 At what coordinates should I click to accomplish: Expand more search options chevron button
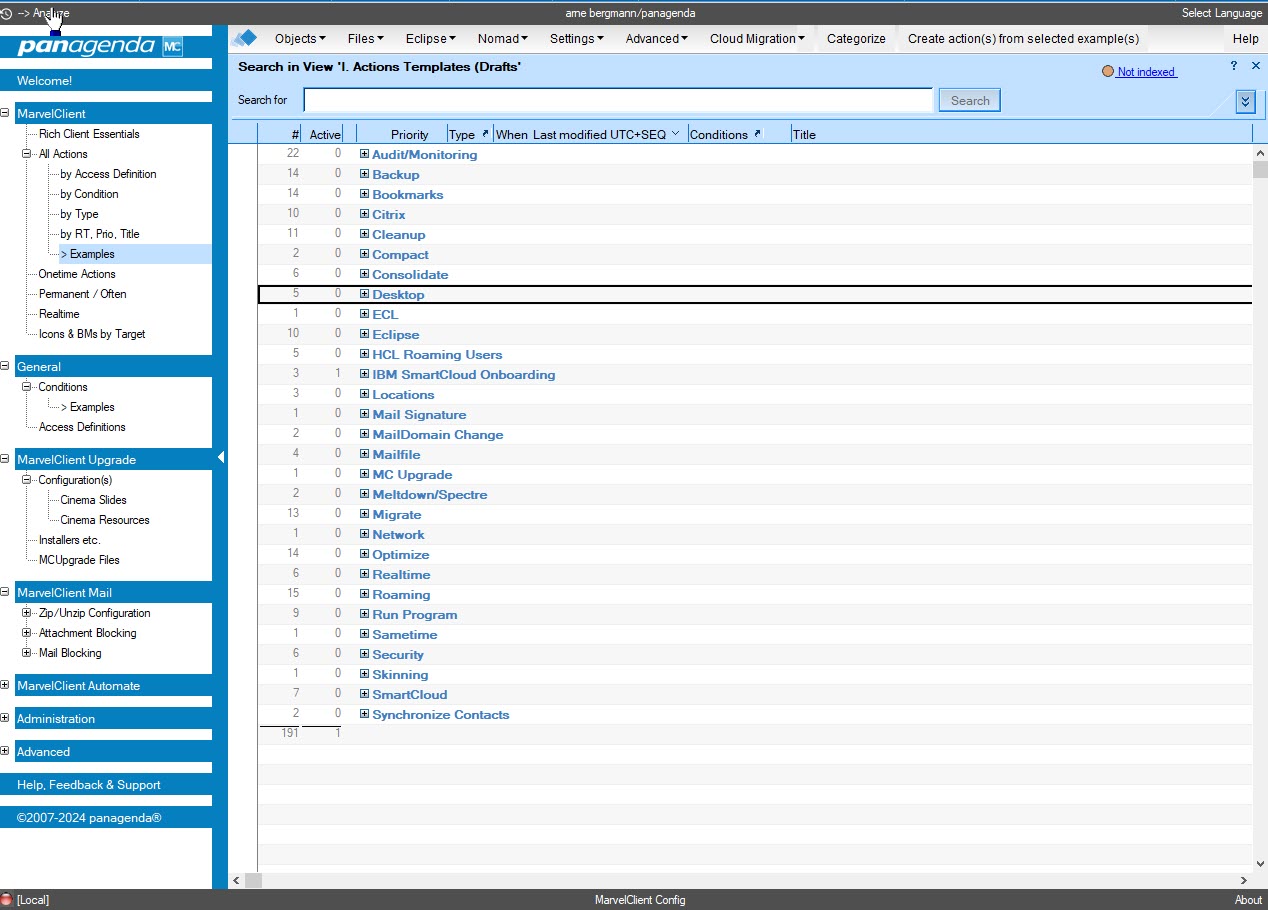click(1245, 101)
